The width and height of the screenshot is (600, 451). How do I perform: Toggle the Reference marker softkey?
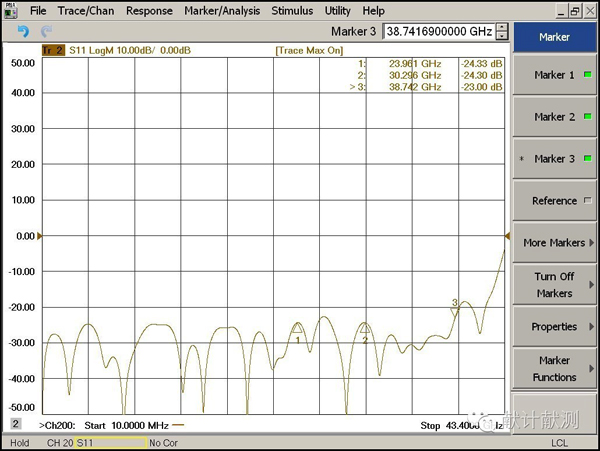554,201
